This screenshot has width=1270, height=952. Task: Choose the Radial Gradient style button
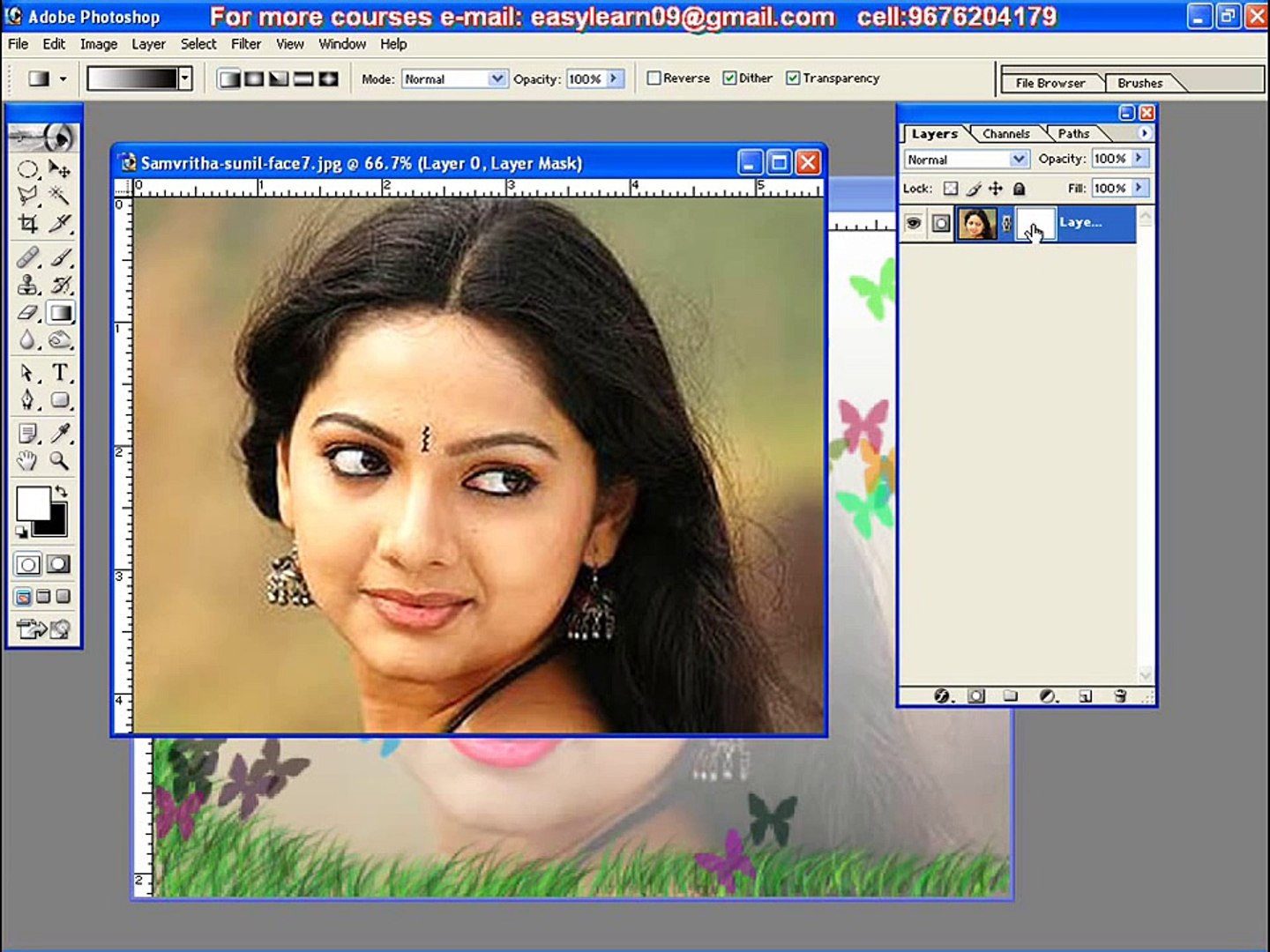254,79
